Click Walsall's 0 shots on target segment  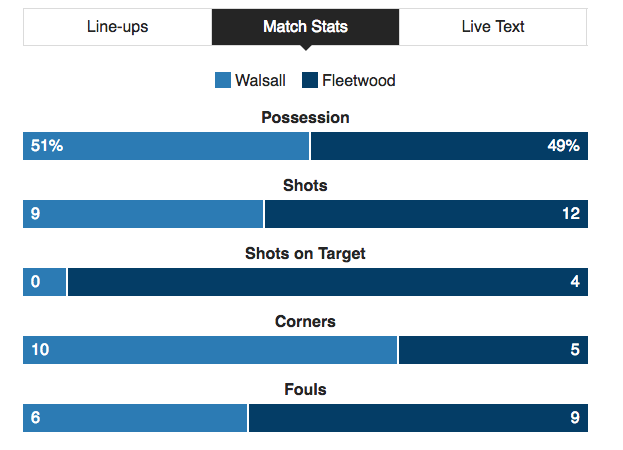pyautogui.click(x=44, y=282)
